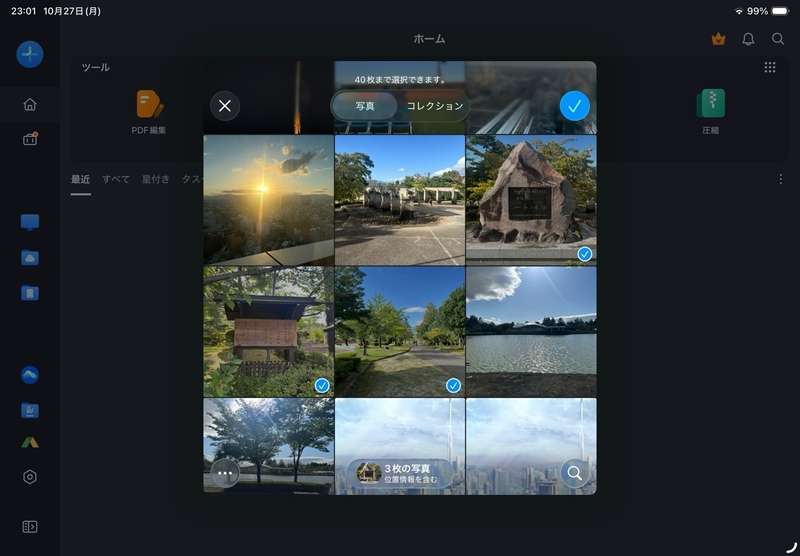The image size is (800, 556).
Task: Select the plaza with stone walls photo
Action: 400,200
